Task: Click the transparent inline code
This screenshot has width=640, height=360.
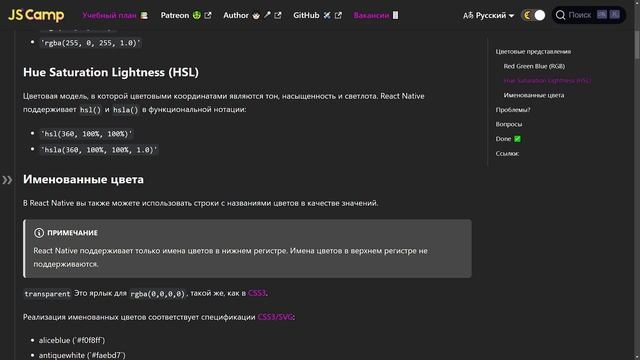Action: tap(47, 294)
